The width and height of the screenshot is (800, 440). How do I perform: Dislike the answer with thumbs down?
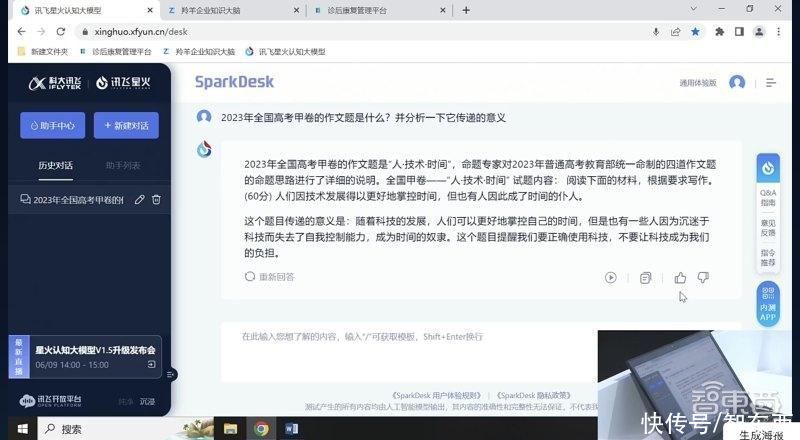click(x=703, y=278)
